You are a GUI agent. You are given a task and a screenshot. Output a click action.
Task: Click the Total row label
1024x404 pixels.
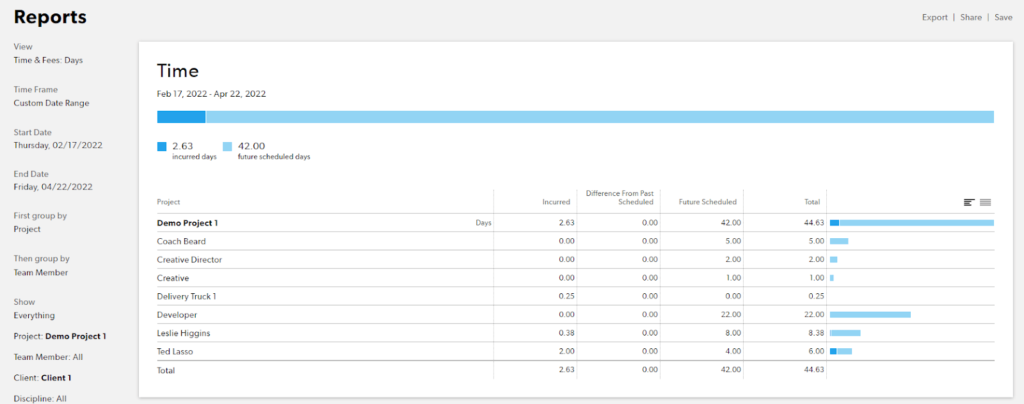pyautogui.click(x=166, y=370)
